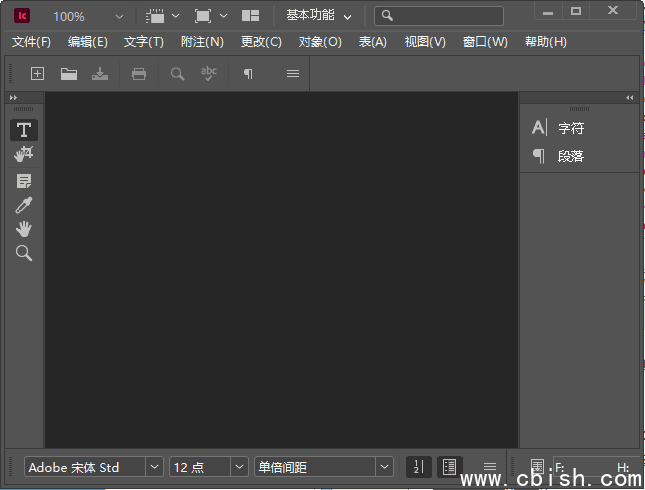Click the Open folder icon in toolbar
Screen dimensions: 645x490
coord(68,74)
